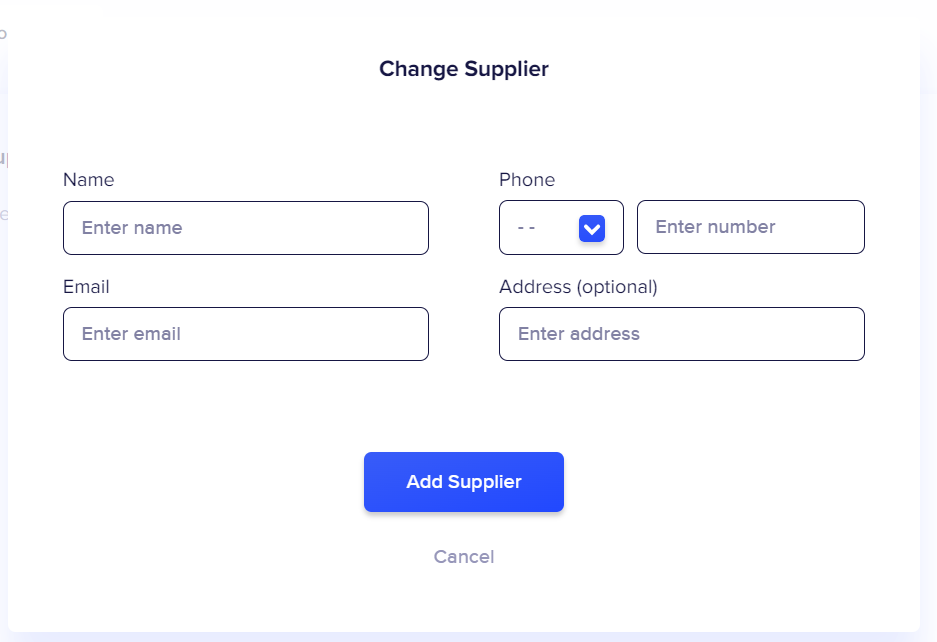The image size is (937, 642).
Task: Click the "Enter name" placeholder text
Action: coord(132,228)
